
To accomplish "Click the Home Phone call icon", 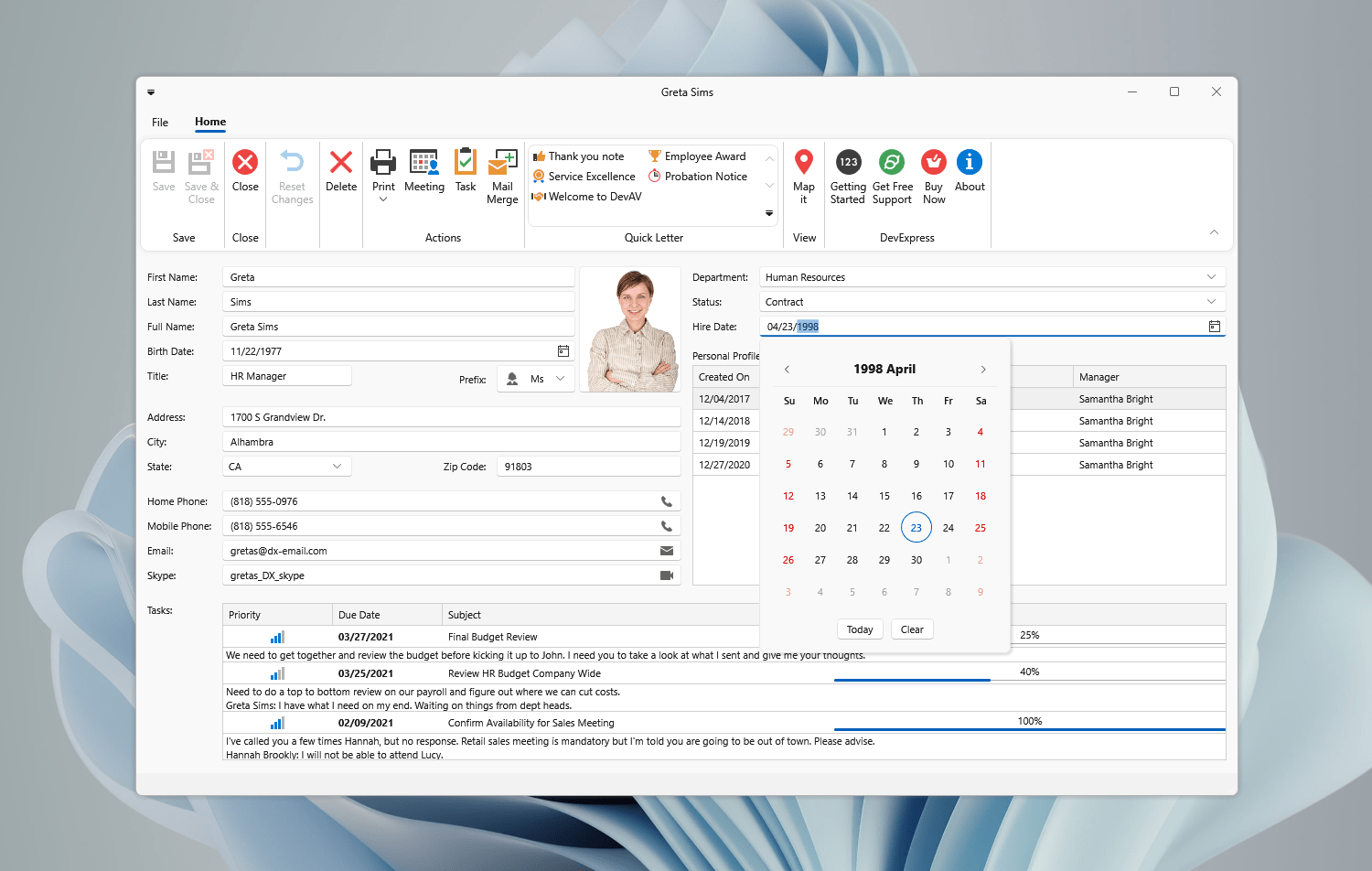I will [667, 501].
